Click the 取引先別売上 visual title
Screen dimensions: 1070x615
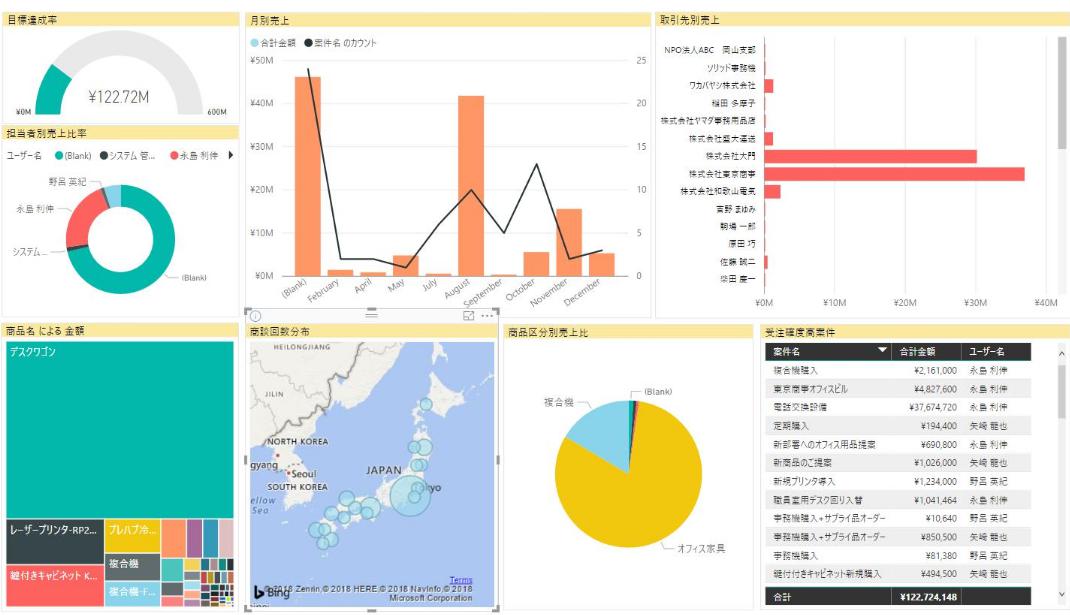tap(689, 20)
